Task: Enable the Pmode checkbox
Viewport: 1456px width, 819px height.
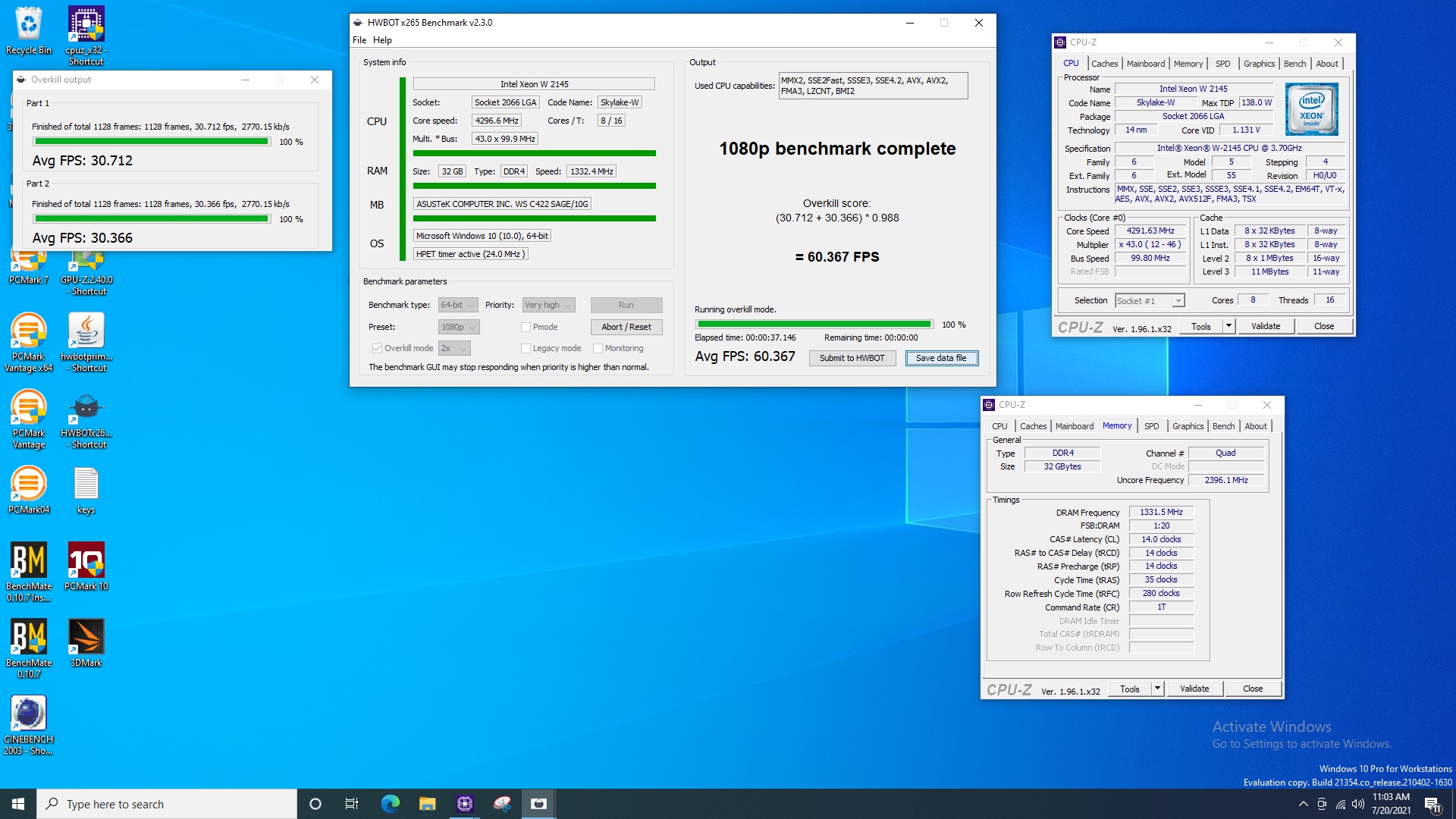Action: point(526,327)
